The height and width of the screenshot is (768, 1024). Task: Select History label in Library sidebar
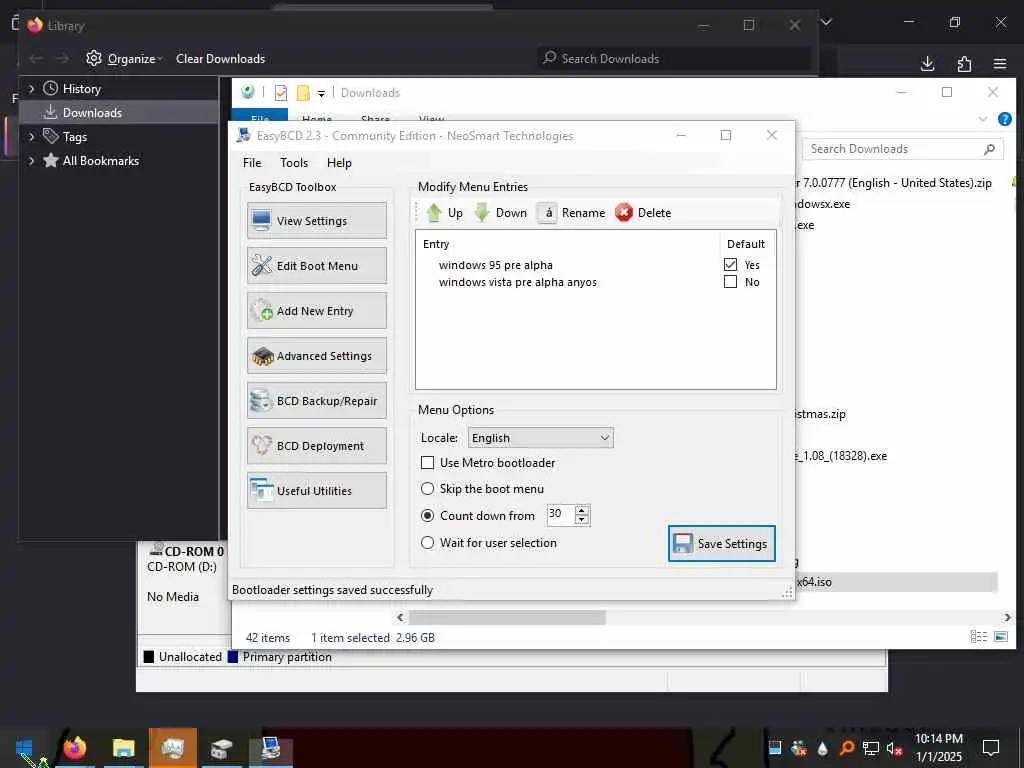point(82,89)
